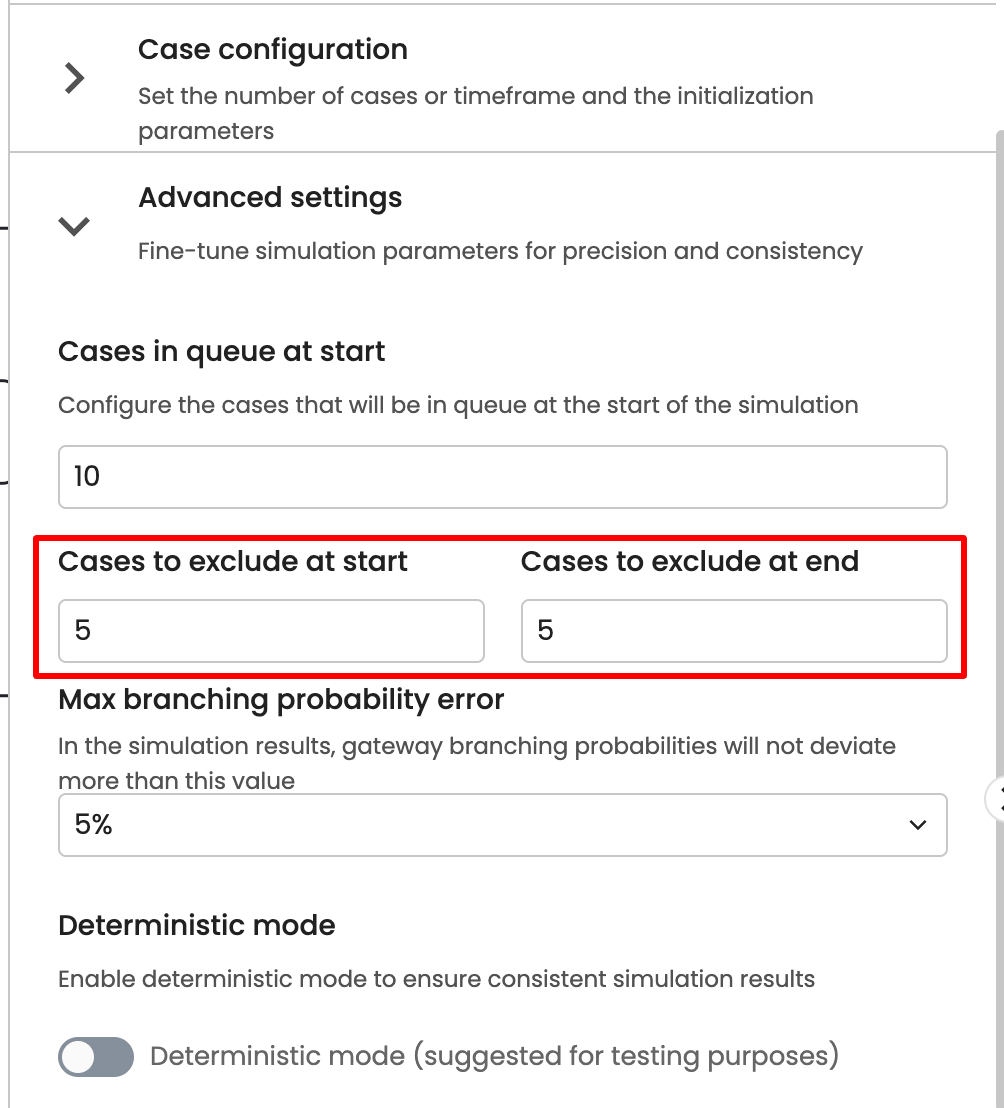This screenshot has width=1004, height=1108.
Task: Click the 'Fine-tune simulation parameters' description
Action: click(500, 250)
